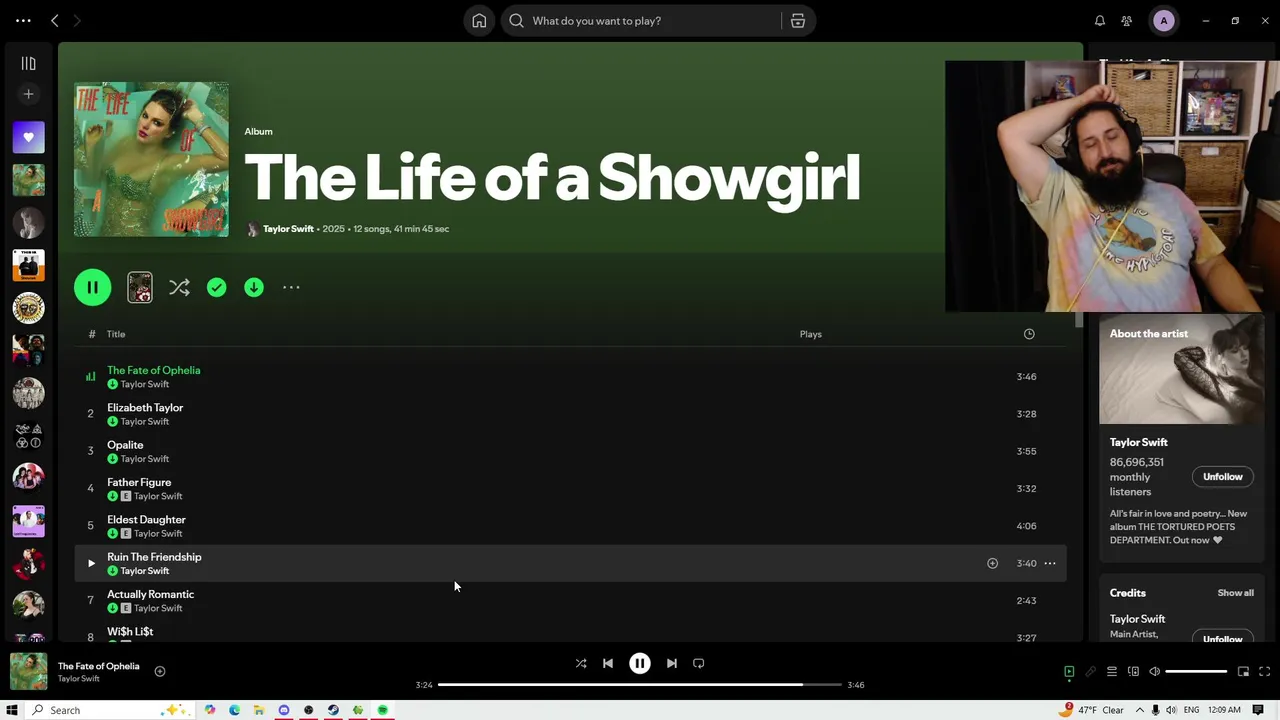Click the Opalite song title

125,445
